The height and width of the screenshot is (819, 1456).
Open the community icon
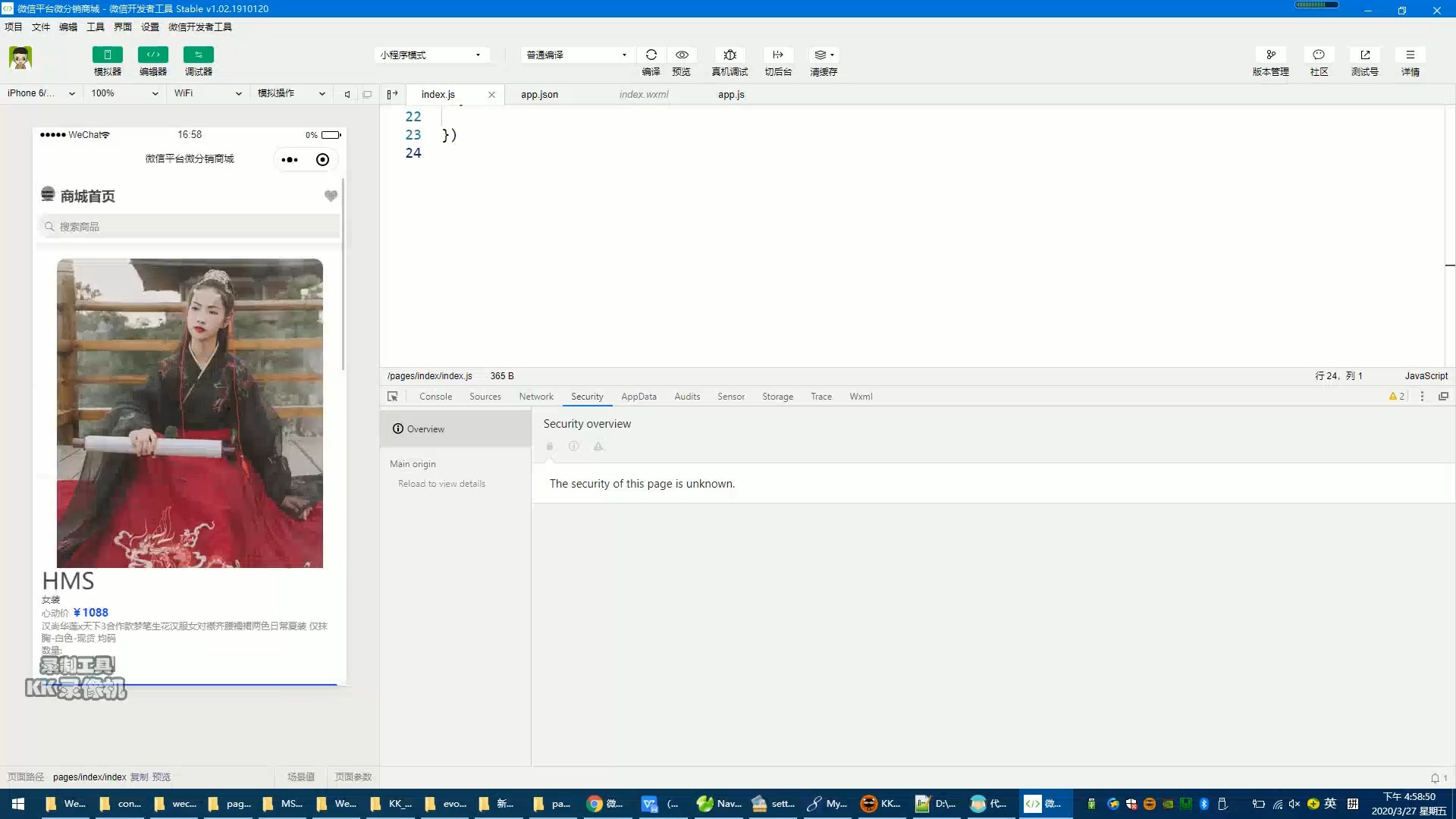pos(1319,55)
